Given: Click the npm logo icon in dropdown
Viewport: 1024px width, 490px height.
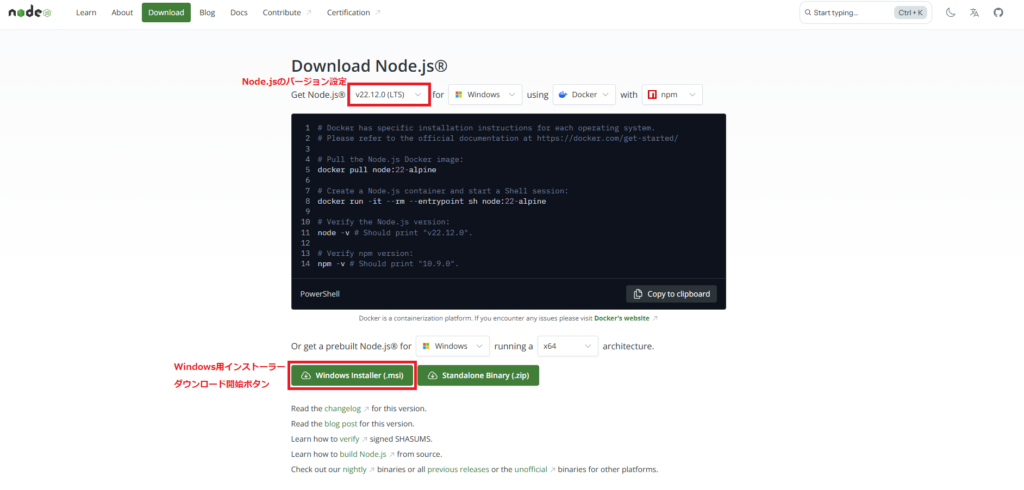Looking at the screenshot, I should click(652, 95).
